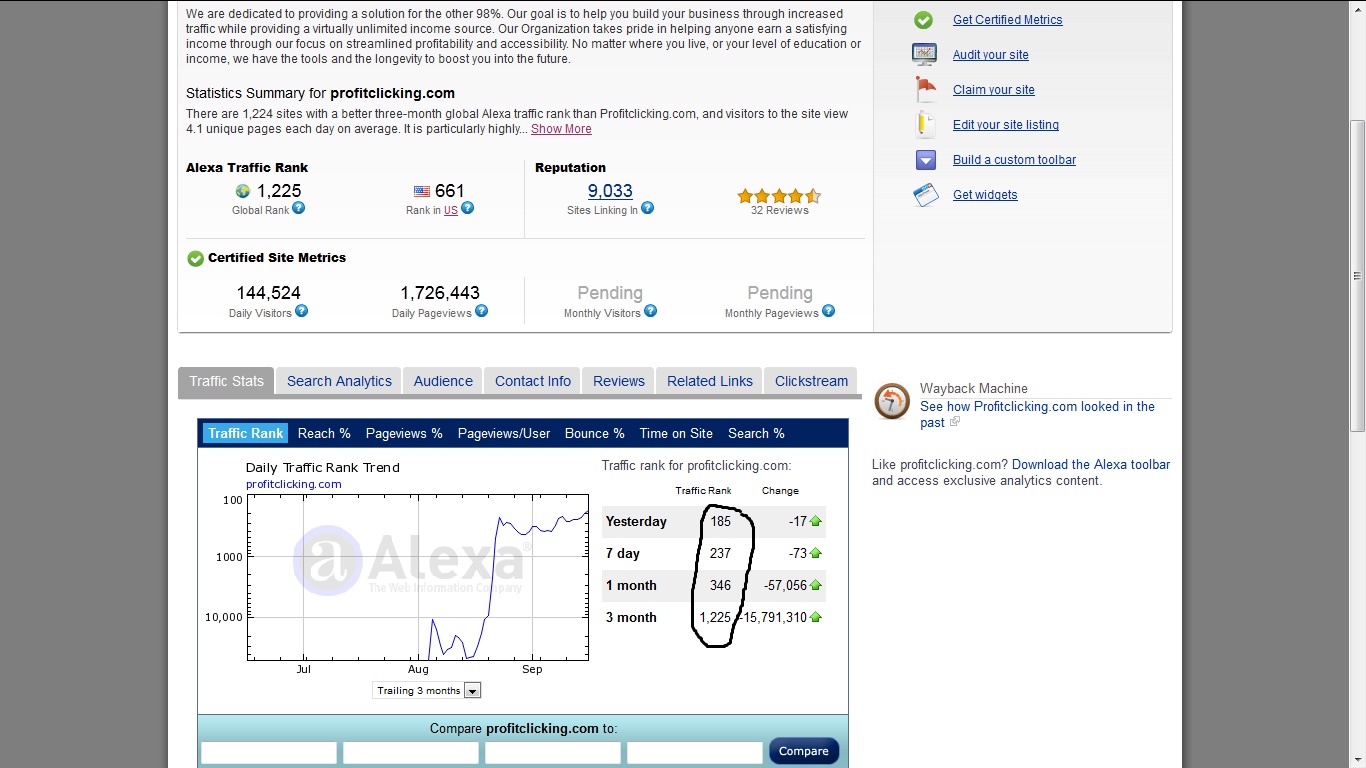The width and height of the screenshot is (1366, 768).
Task: Click the 1,726,443 Daily Pageviews value
Action: (440, 293)
